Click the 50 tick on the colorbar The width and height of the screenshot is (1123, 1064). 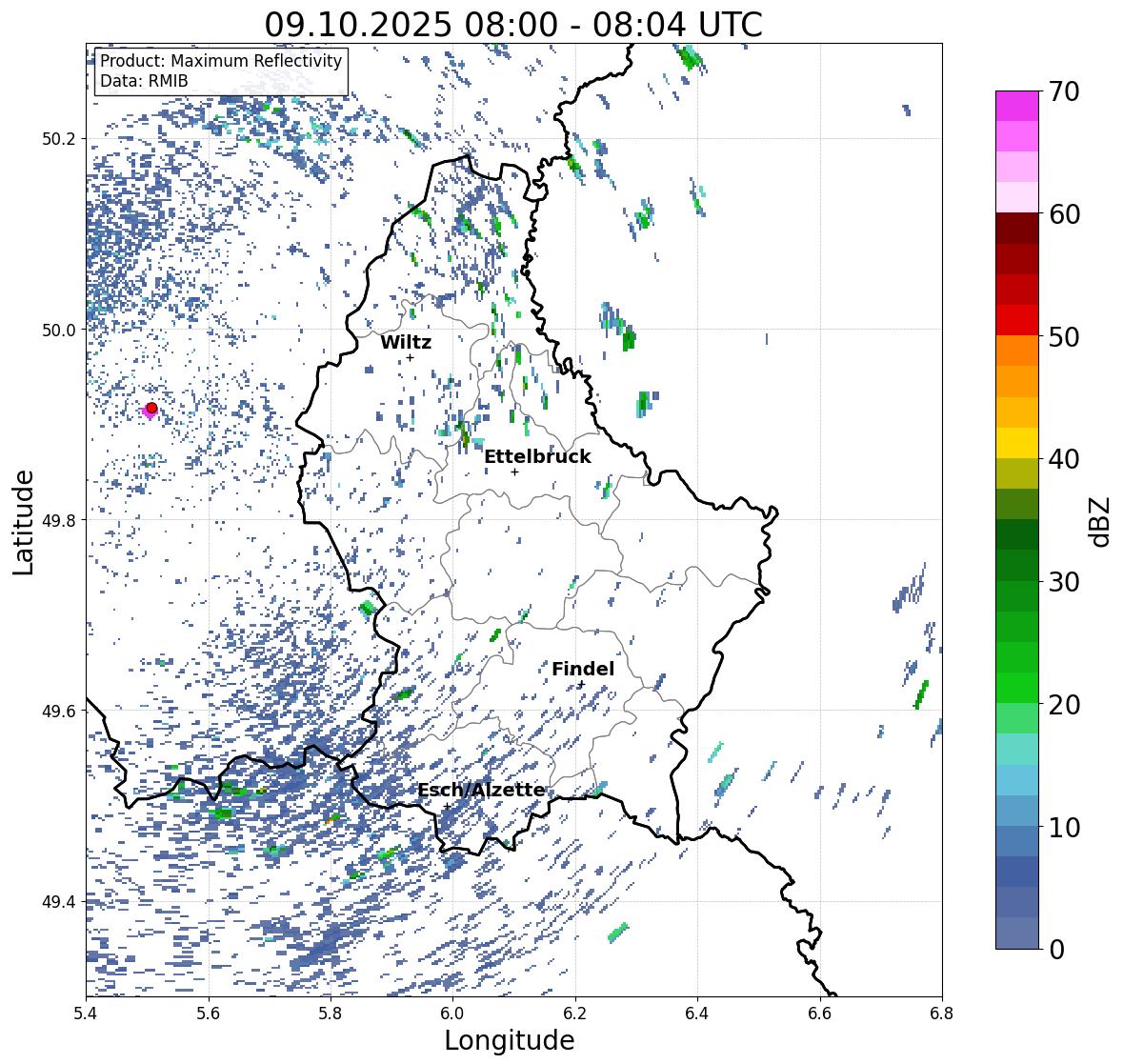coord(1064,336)
